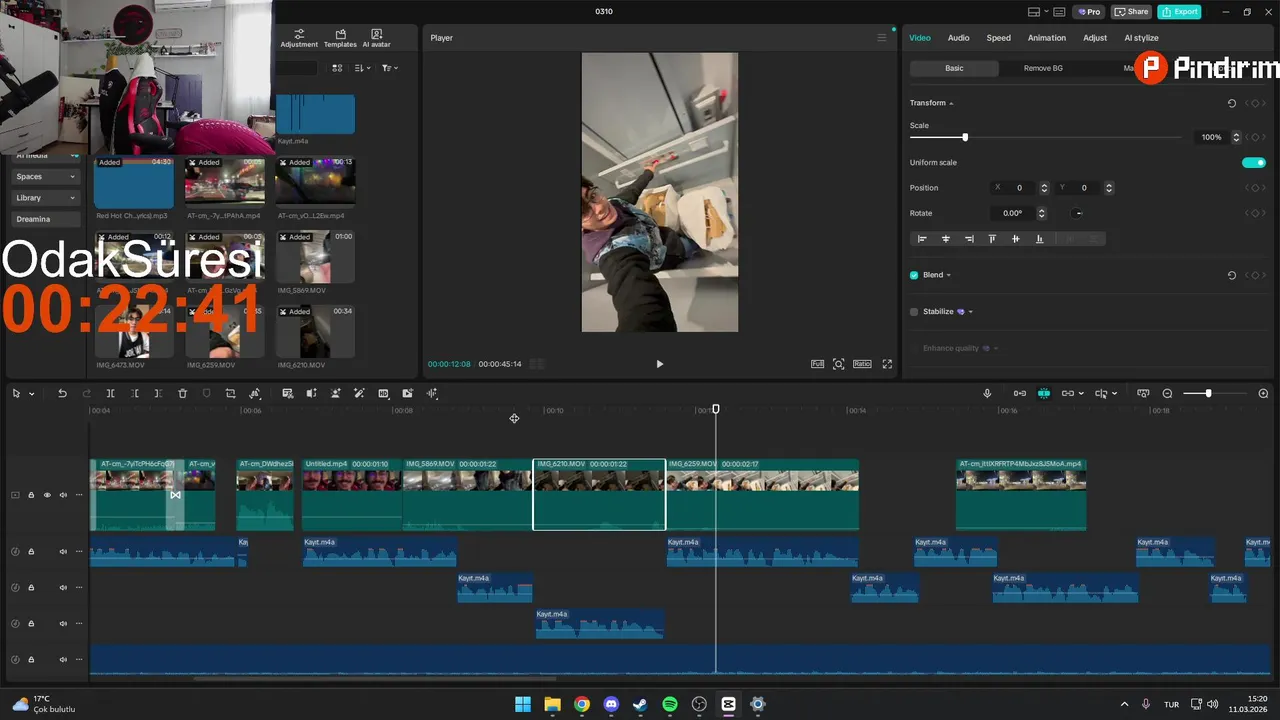Image resolution: width=1280 pixels, height=720 pixels.
Task: Delete the selected clip with trash icon
Action: [x=182, y=394]
